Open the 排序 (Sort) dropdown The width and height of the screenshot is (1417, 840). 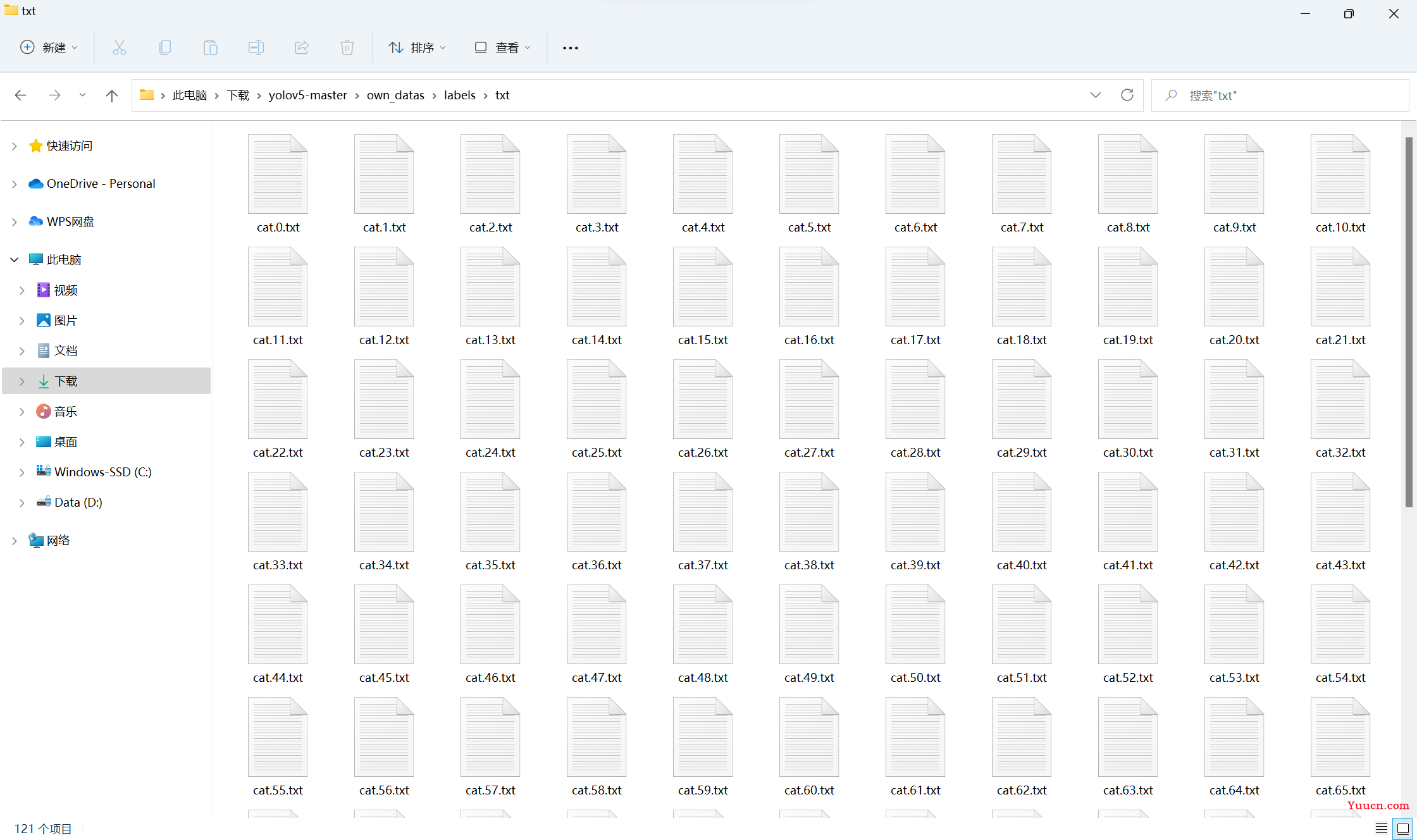(418, 47)
